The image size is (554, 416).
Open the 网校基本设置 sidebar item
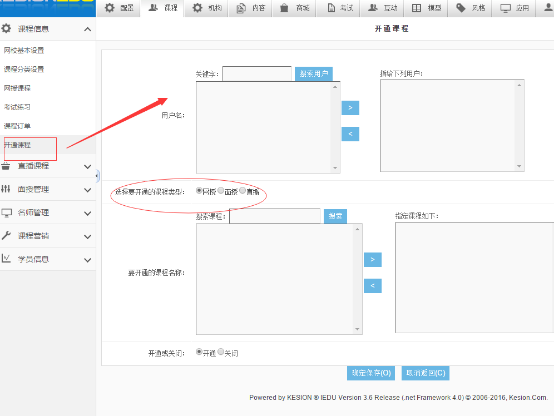pos(24,50)
